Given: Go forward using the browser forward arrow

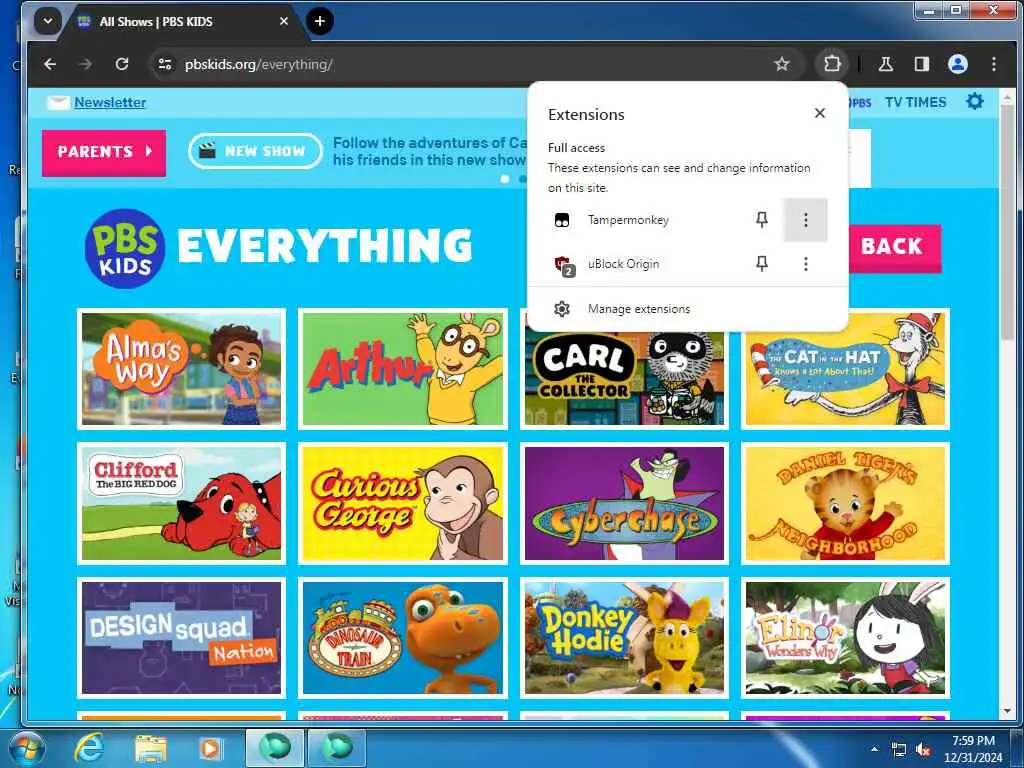Looking at the screenshot, I should click(x=86, y=64).
